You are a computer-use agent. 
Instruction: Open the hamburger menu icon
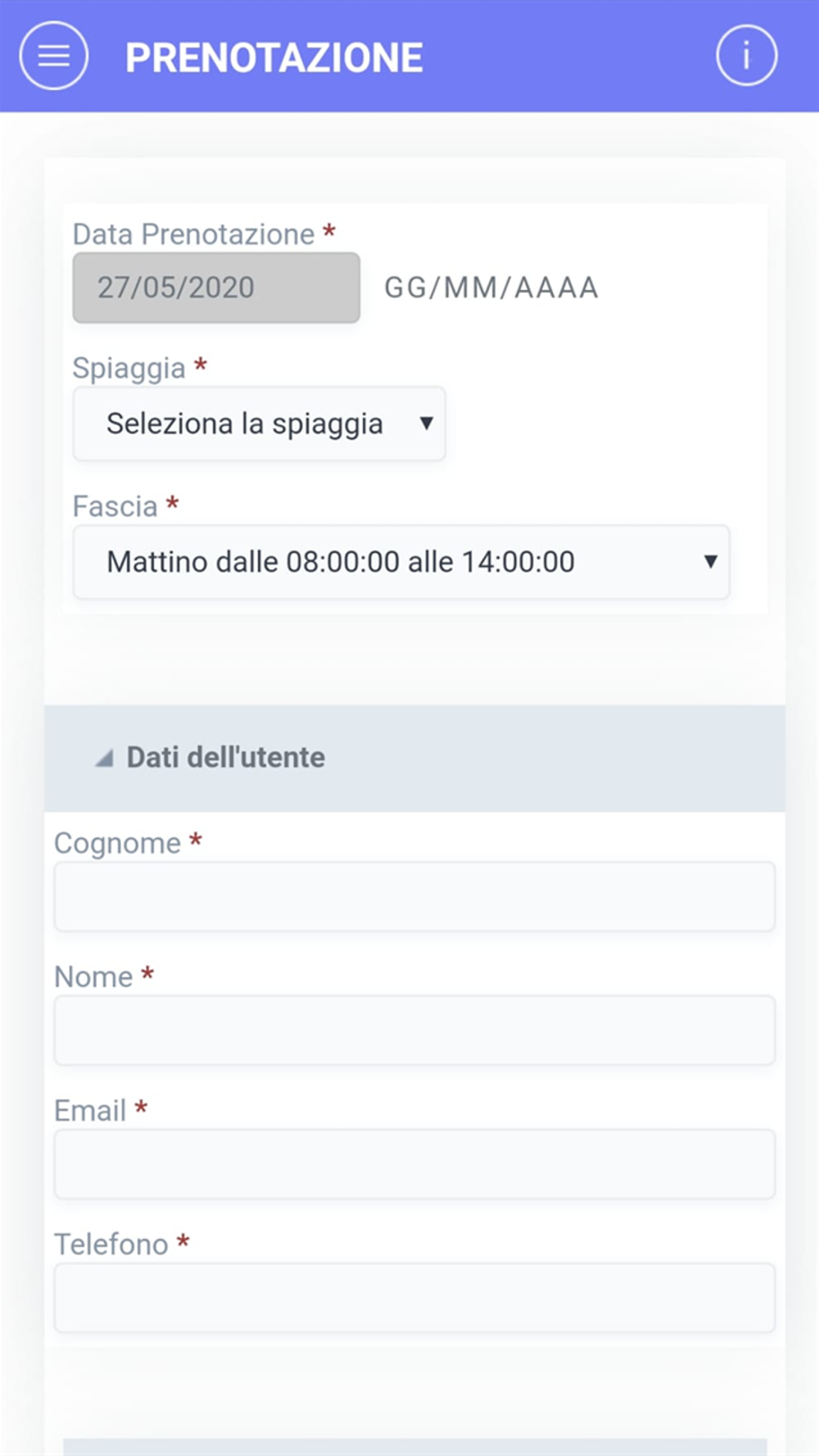54,56
